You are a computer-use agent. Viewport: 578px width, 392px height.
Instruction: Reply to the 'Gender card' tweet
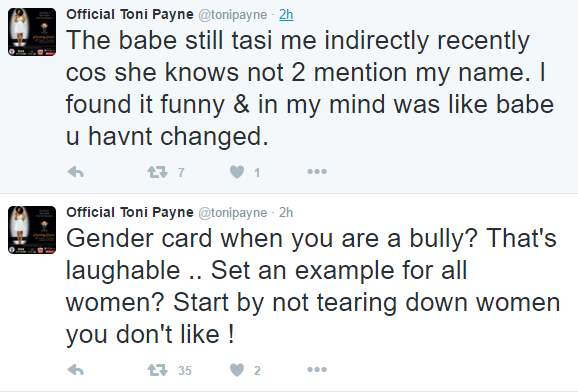(76, 370)
